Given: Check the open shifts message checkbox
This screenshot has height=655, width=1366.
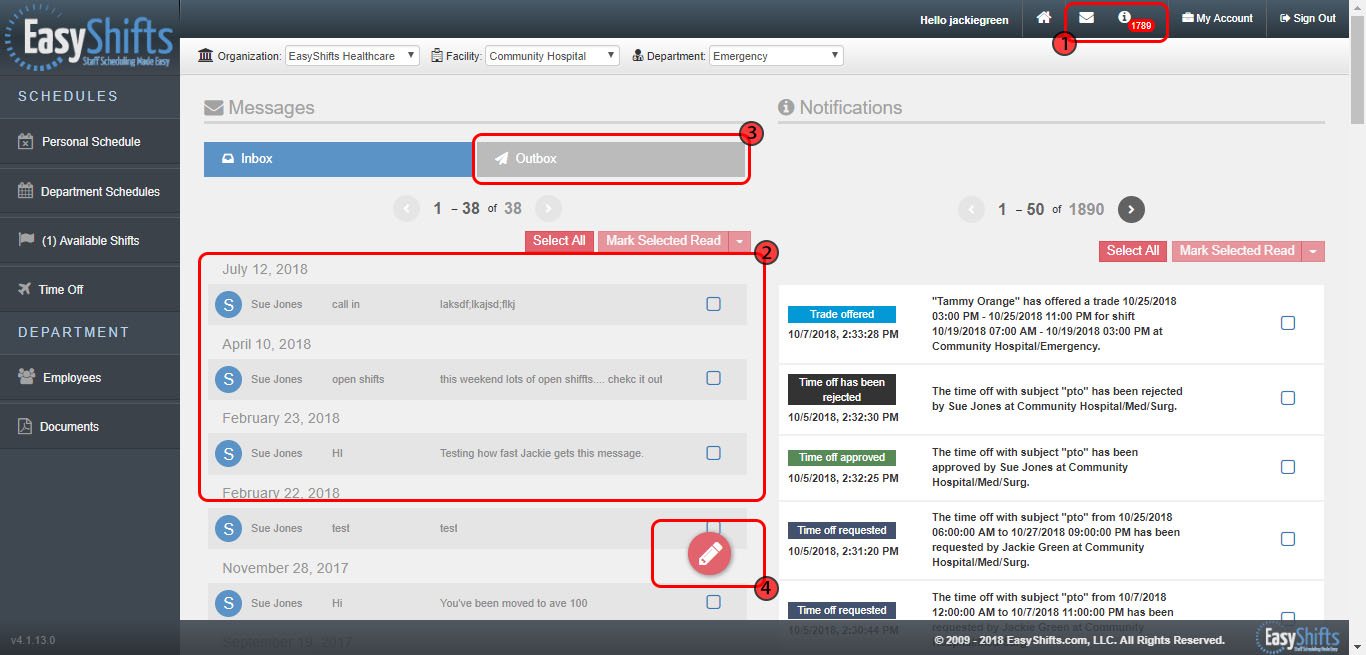Looking at the screenshot, I should [x=713, y=378].
